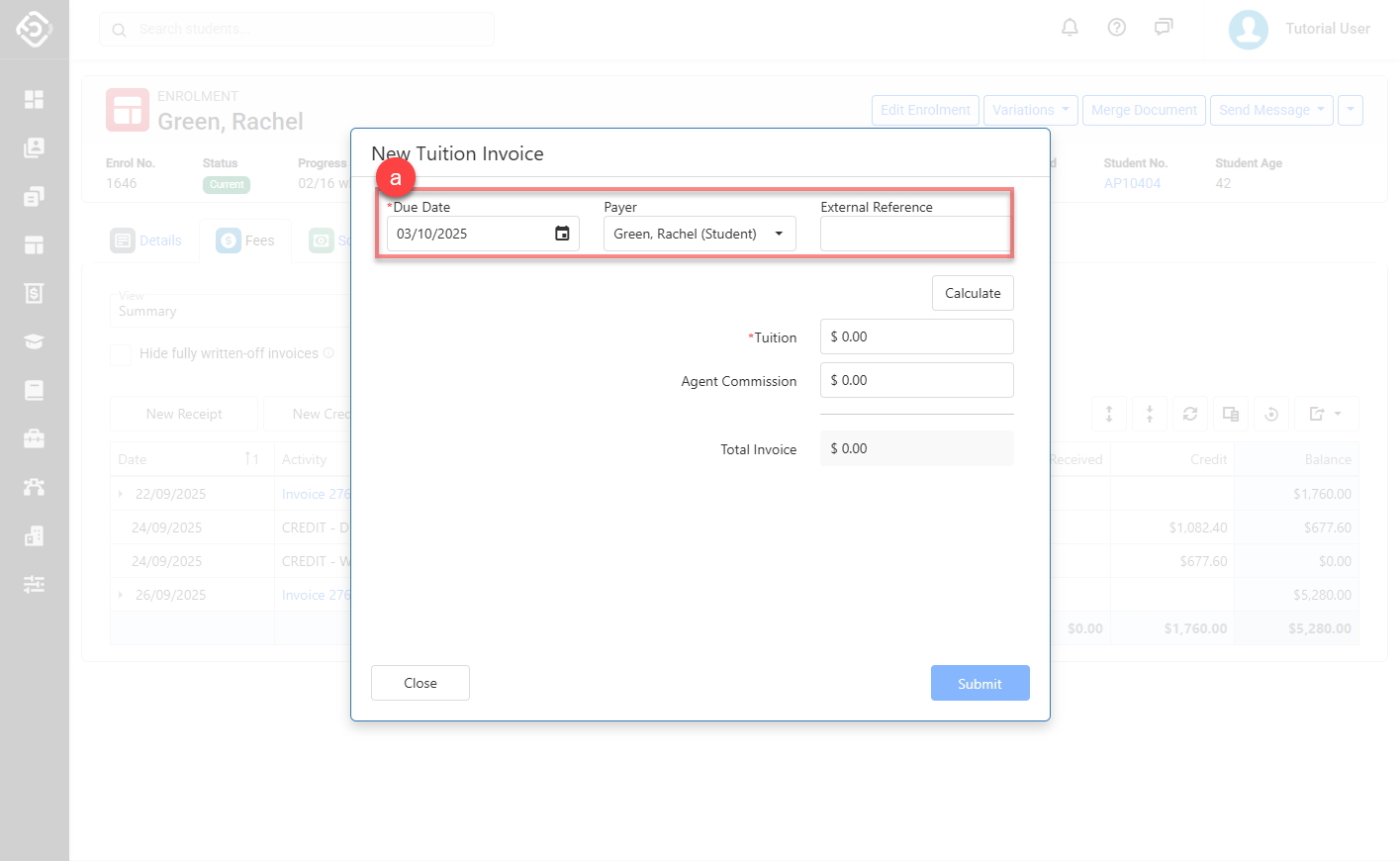The height and width of the screenshot is (861, 1400).
Task: Switch to the Details tab
Action: coord(146,240)
